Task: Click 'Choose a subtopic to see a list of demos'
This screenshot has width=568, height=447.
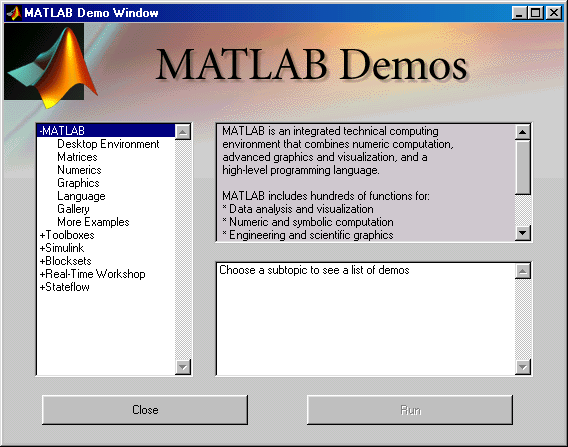Action: (x=314, y=270)
